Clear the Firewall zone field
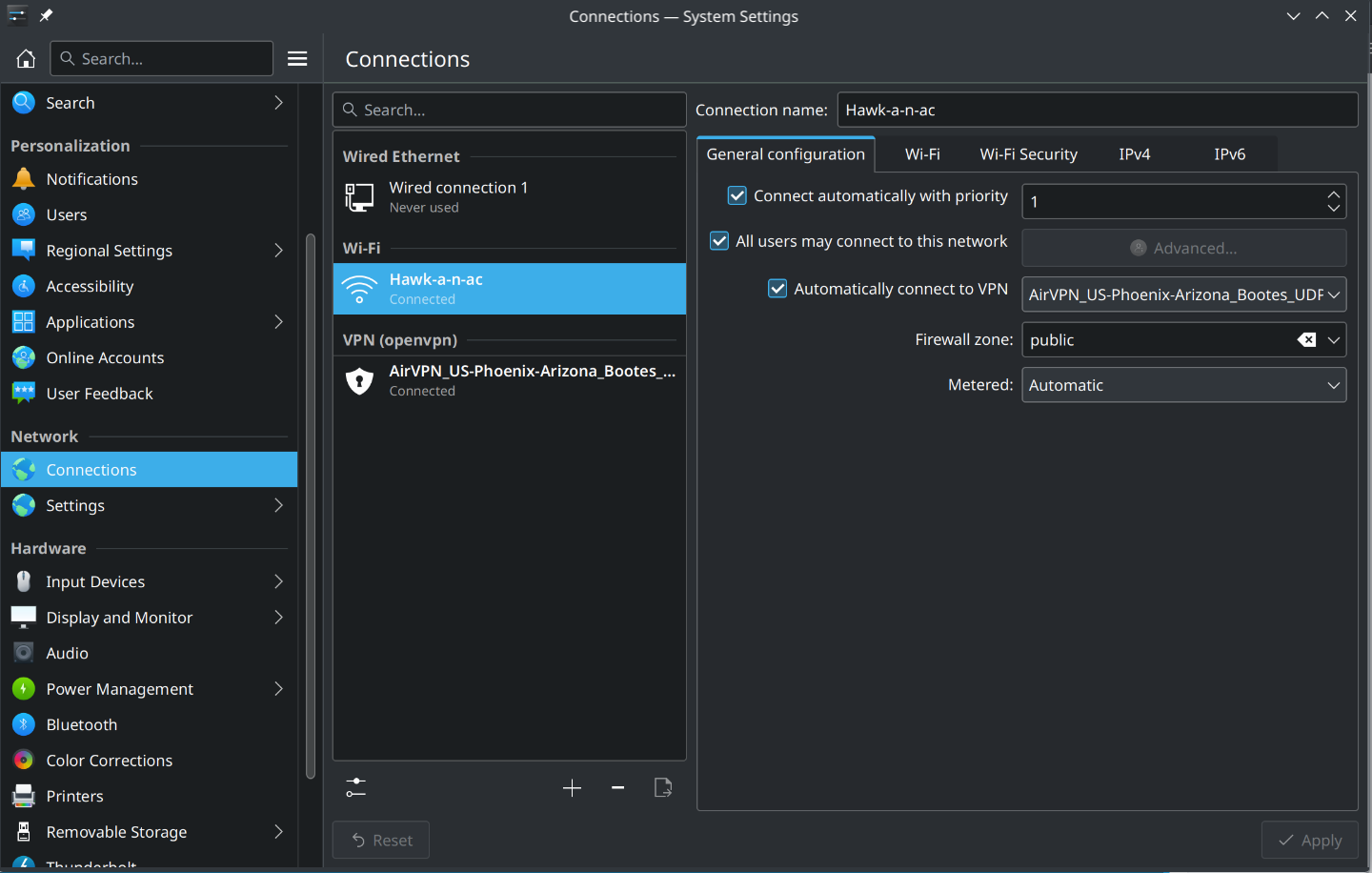Viewport: 1372px width, 873px height. [x=1306, y=340]
